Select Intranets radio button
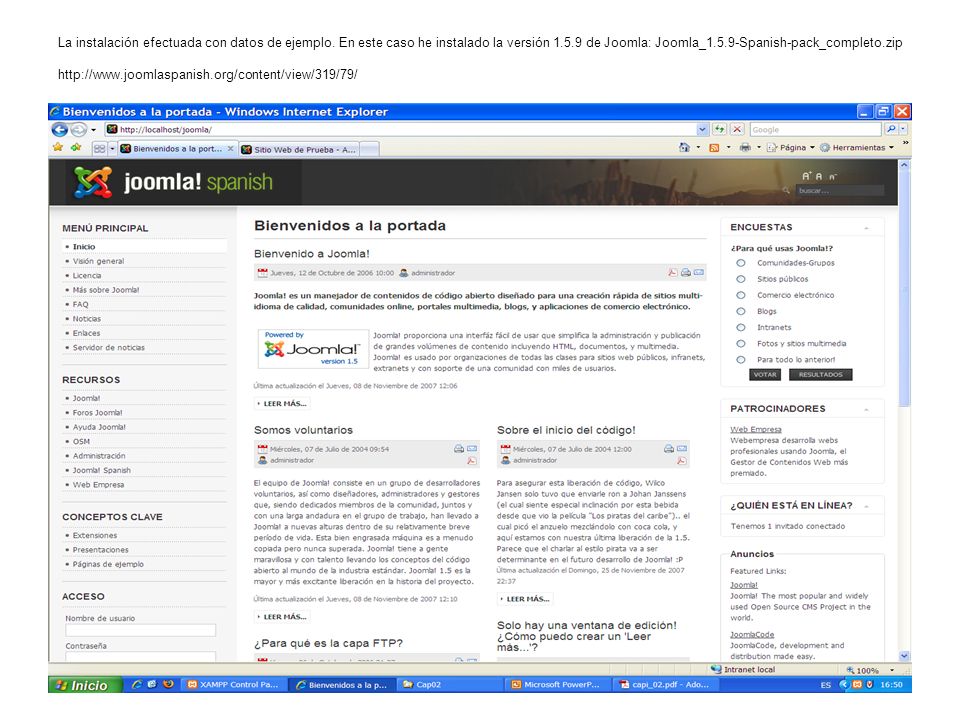 pos(741,328)
